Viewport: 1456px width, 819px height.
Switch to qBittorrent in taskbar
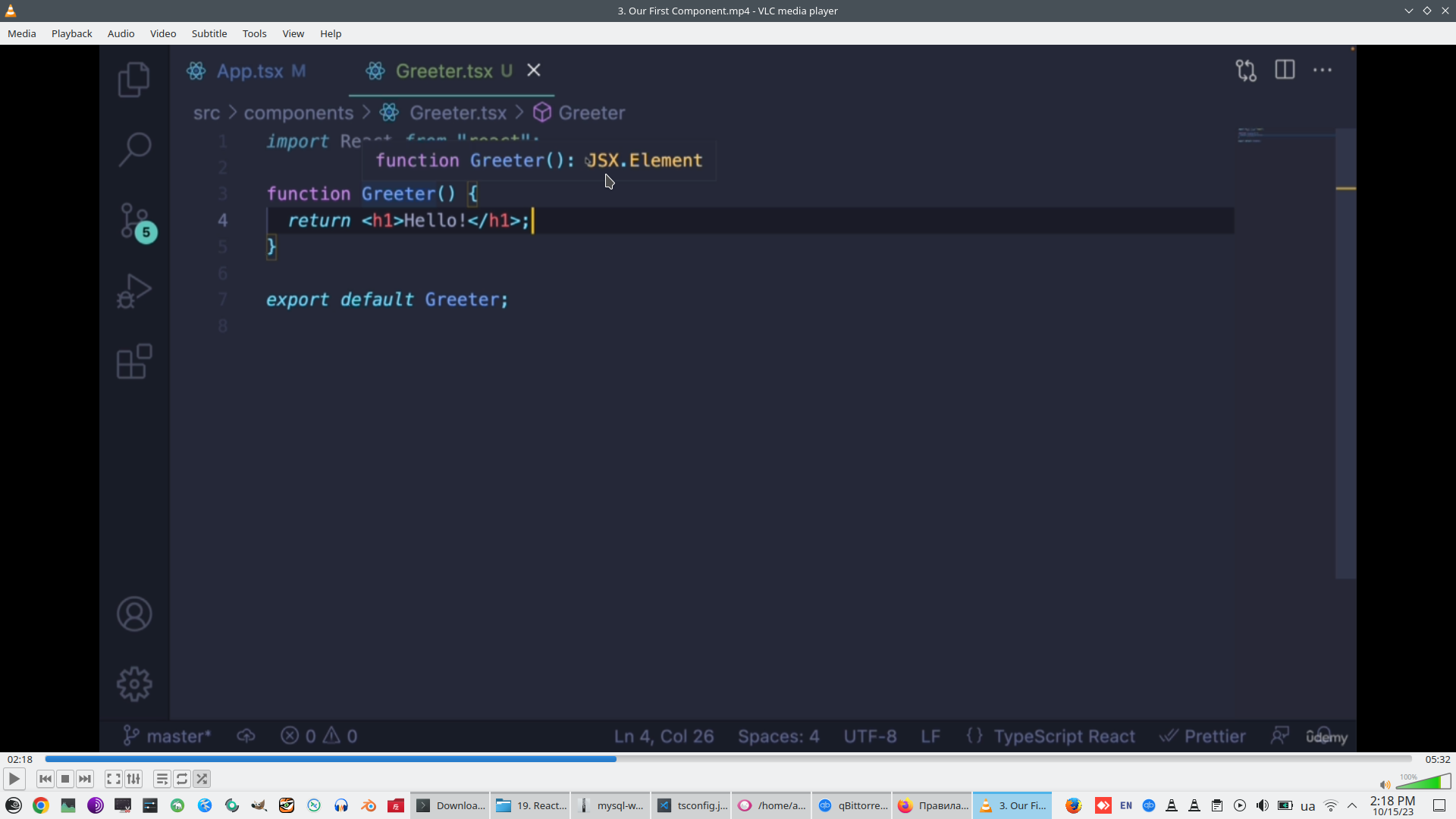(x=854, y=805)
